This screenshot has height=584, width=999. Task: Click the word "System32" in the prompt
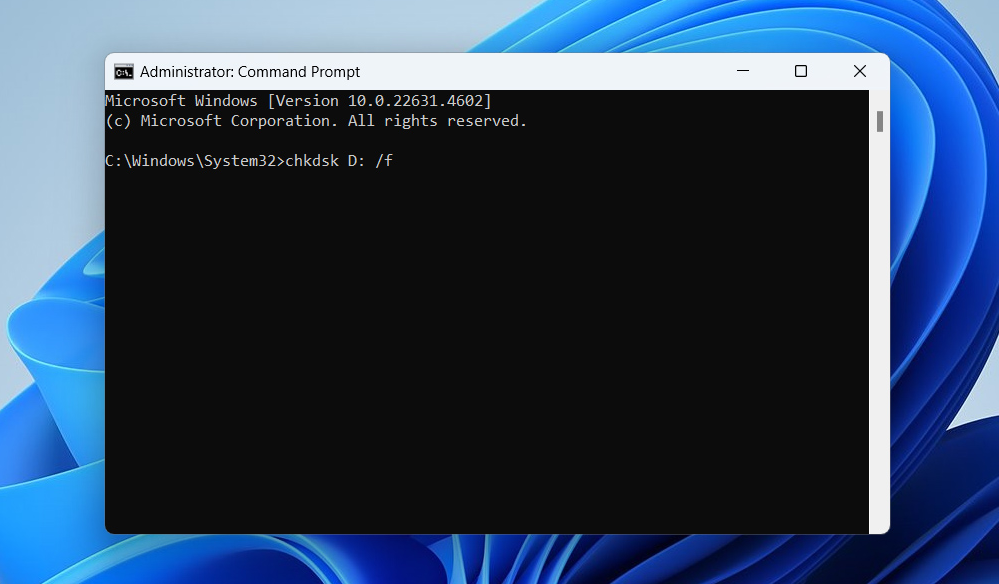coord(240,161)
